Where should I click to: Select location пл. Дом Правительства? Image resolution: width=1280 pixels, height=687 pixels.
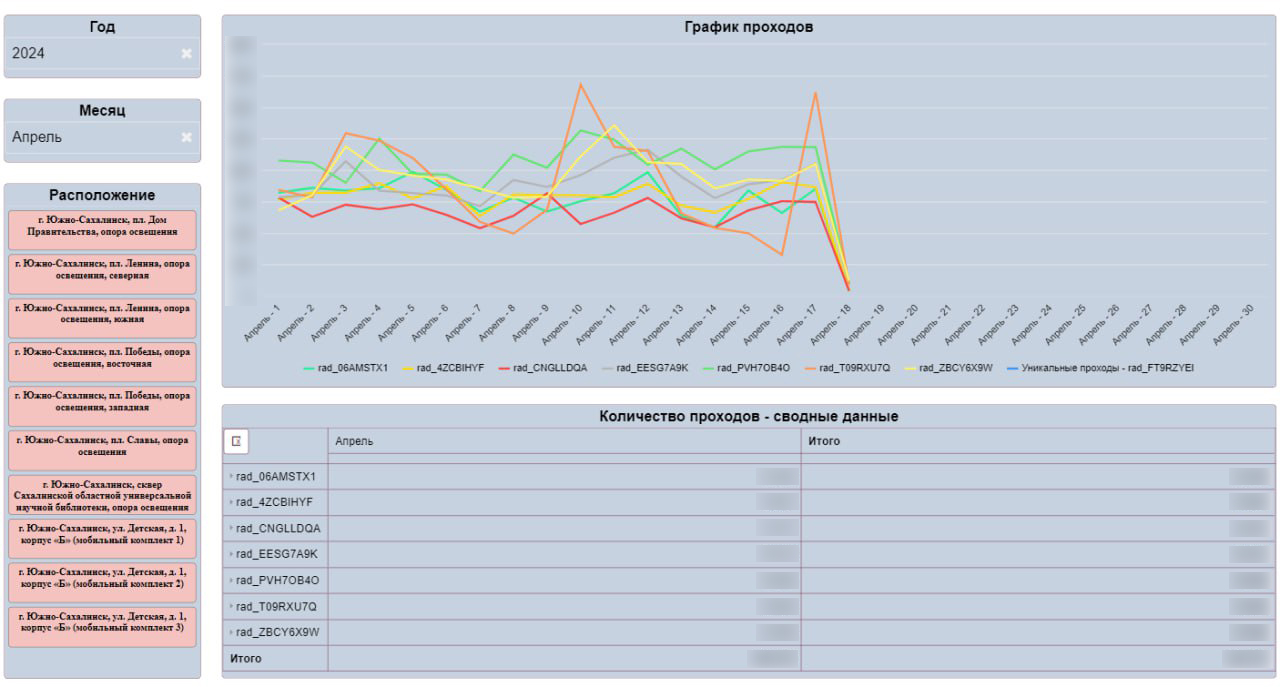coord(102,230)
